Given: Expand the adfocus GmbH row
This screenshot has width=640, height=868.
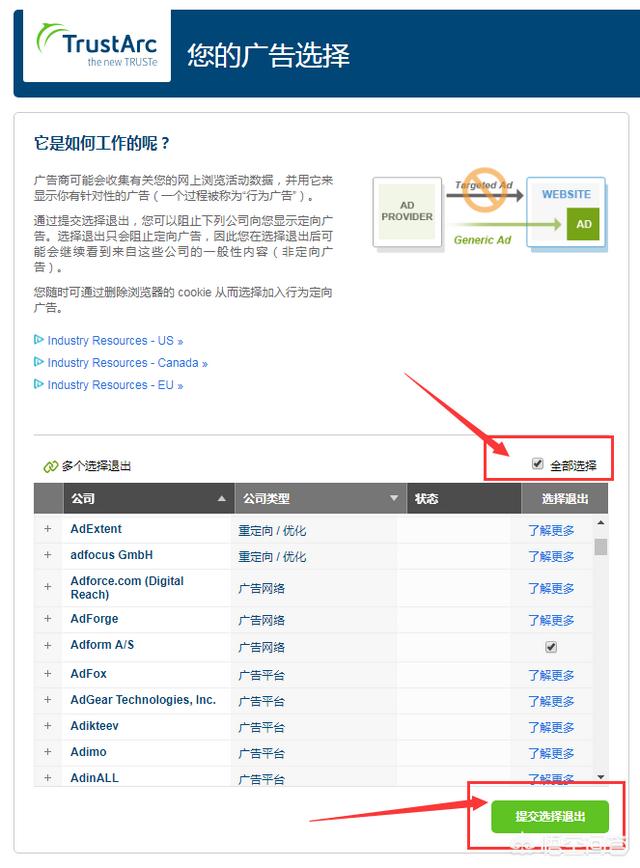Looking at the screenshot, I should [47, 555].
